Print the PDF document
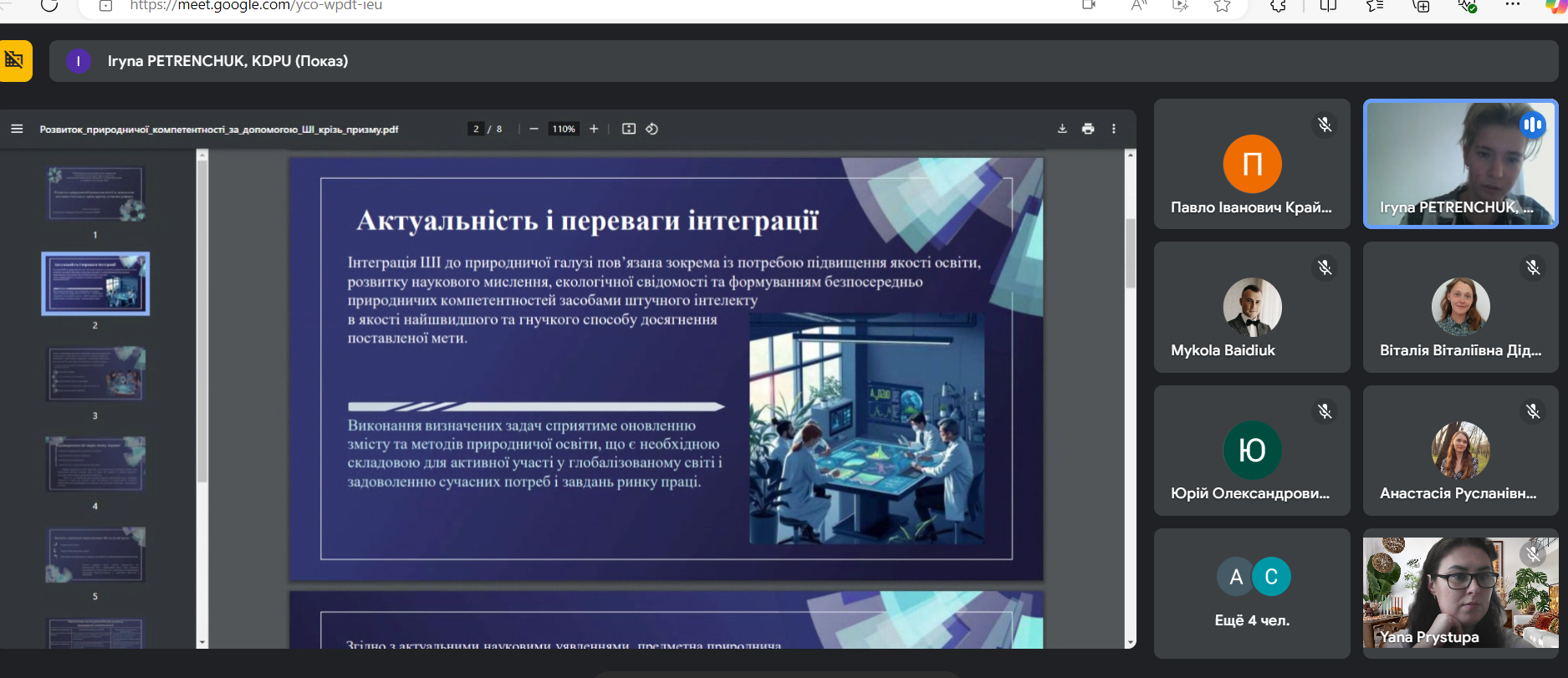The height and width of the screenshot is (678, 1568). pyautogui.click(x=1088, y=129)
